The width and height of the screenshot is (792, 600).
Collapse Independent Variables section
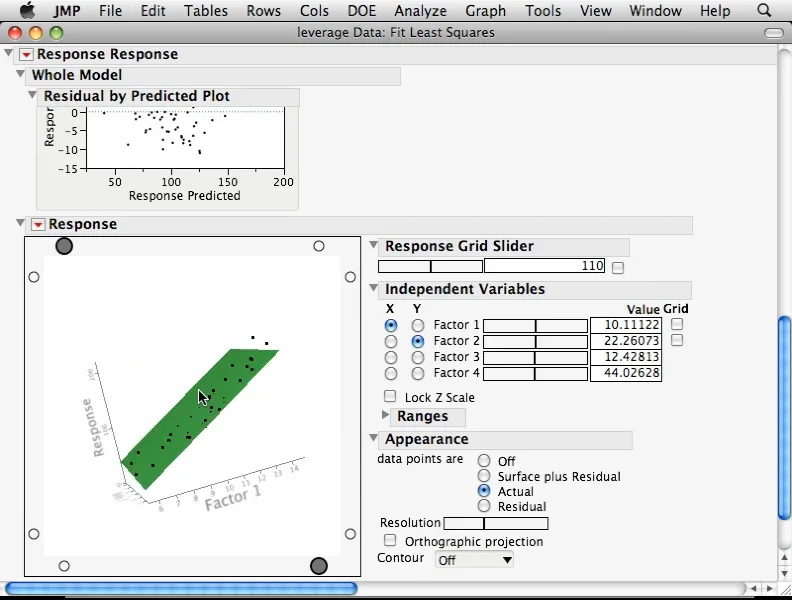pos(373,288)
